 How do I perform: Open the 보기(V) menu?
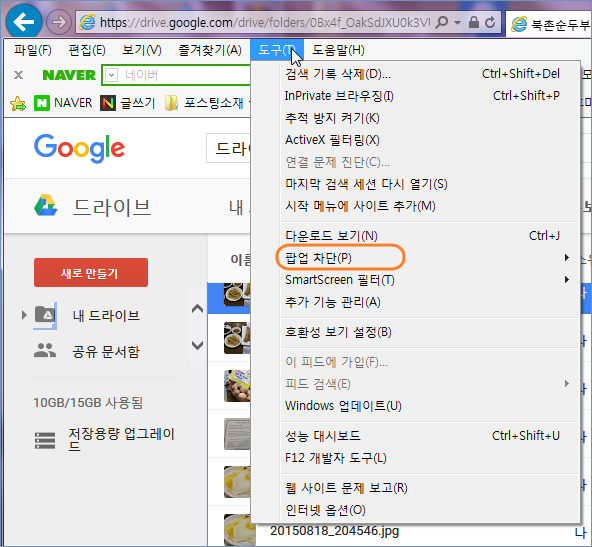pyautogui.click(x=142, y=50)
